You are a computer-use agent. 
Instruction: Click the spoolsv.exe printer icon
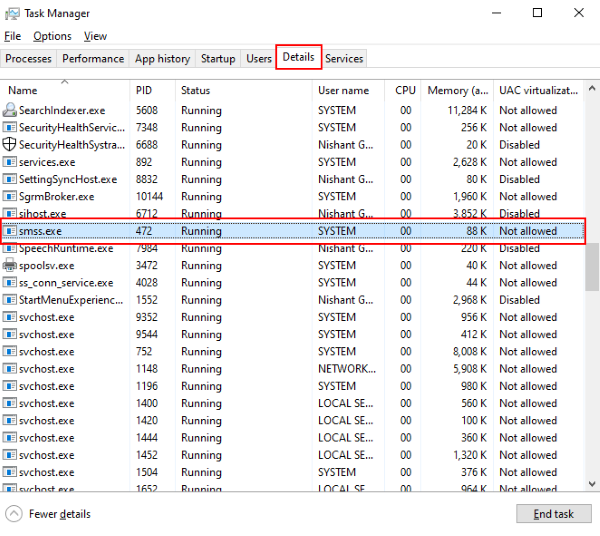pos(10,265)
